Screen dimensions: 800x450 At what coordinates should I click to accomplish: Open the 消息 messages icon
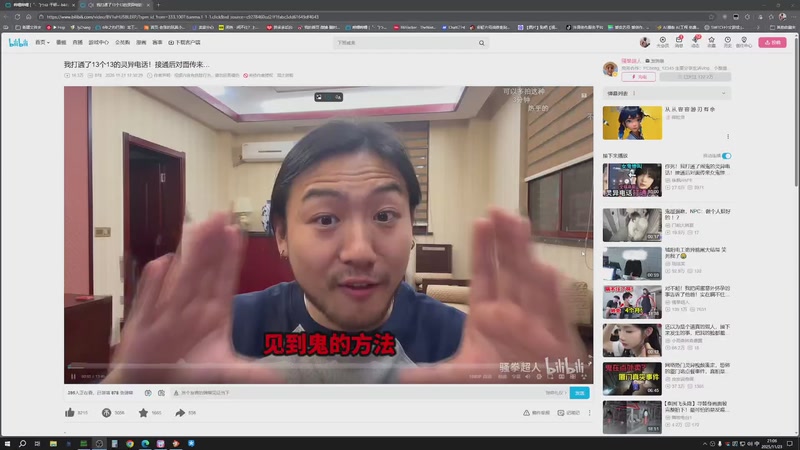coord(679,42)
